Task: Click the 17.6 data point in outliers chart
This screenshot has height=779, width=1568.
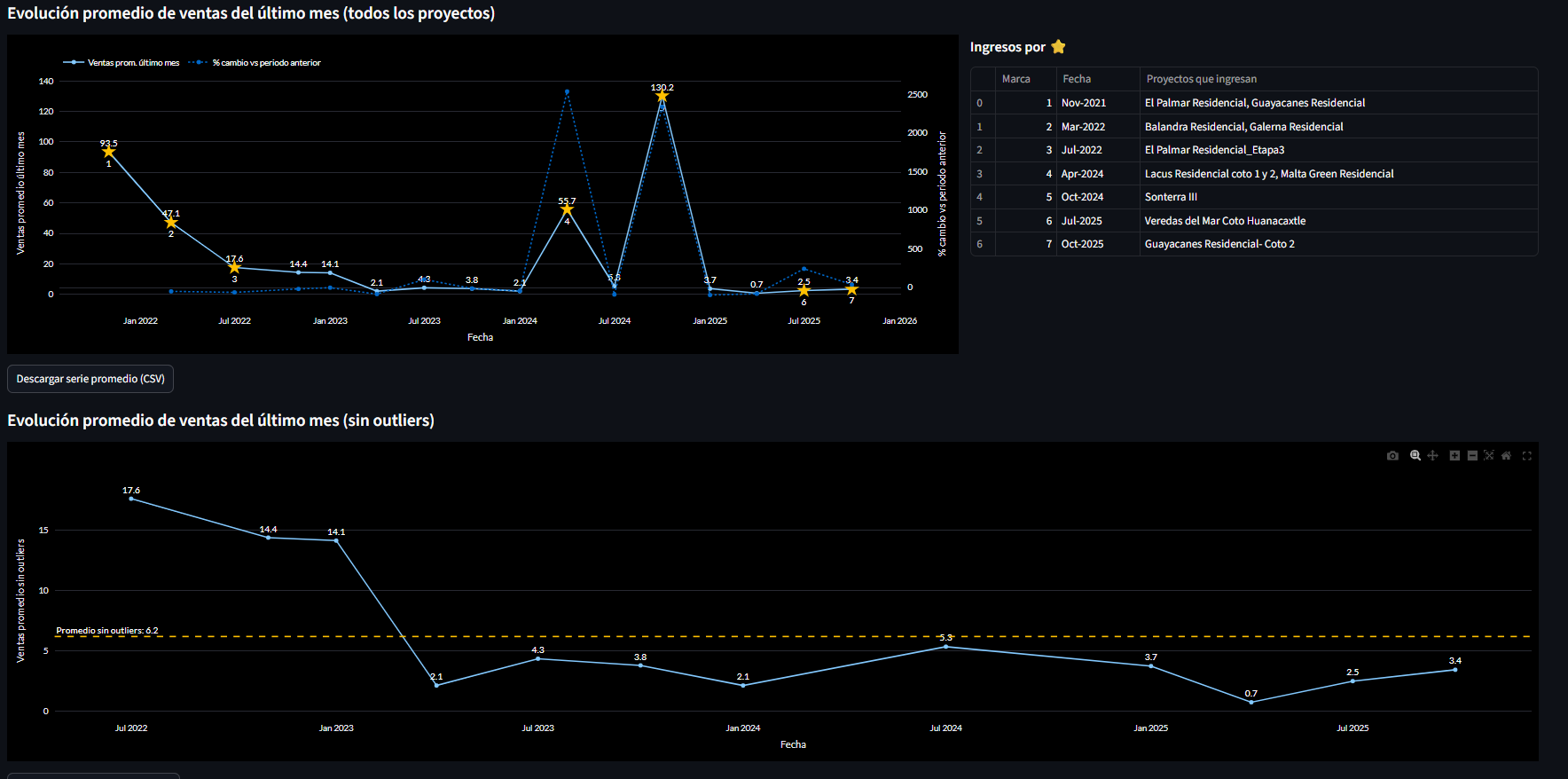Action: (x=131, y=499)
